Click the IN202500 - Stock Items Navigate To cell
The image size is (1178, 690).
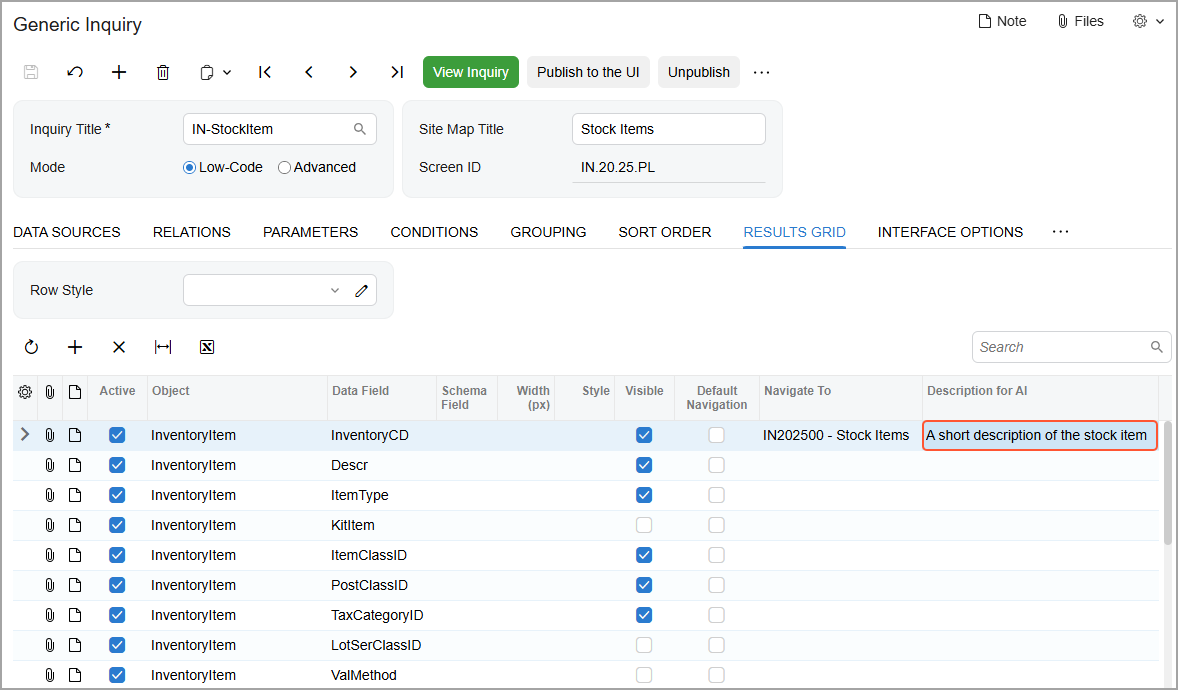(841, 435)
